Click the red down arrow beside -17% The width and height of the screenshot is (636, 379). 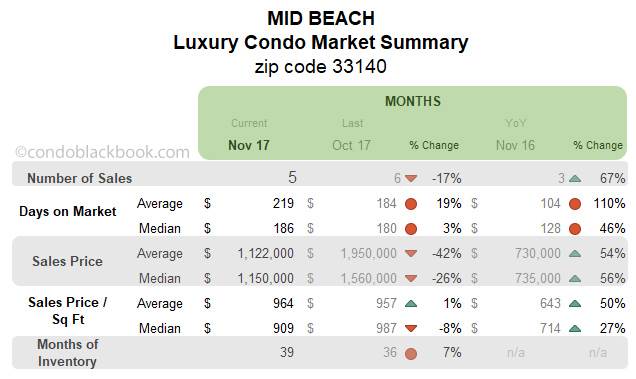(411, 179)
